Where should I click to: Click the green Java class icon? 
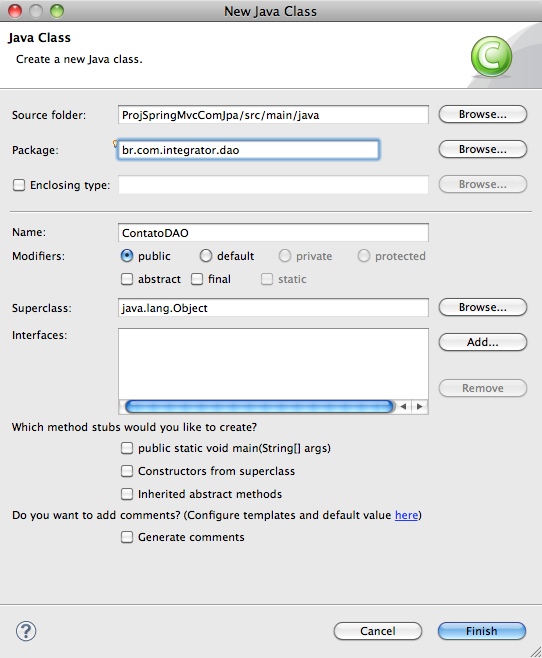(491, 56)
